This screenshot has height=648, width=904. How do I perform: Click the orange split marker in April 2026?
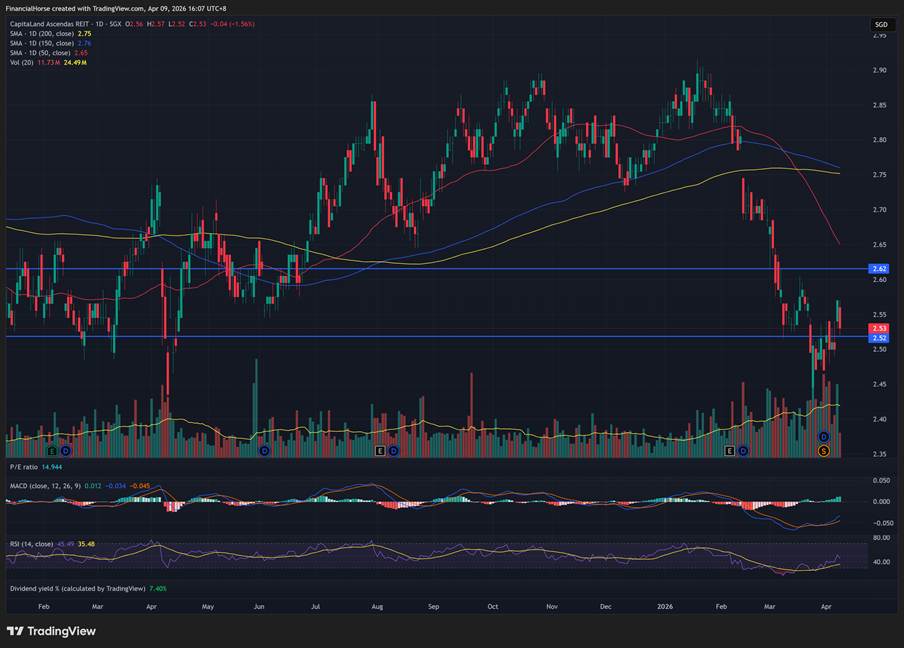(824, 451)
